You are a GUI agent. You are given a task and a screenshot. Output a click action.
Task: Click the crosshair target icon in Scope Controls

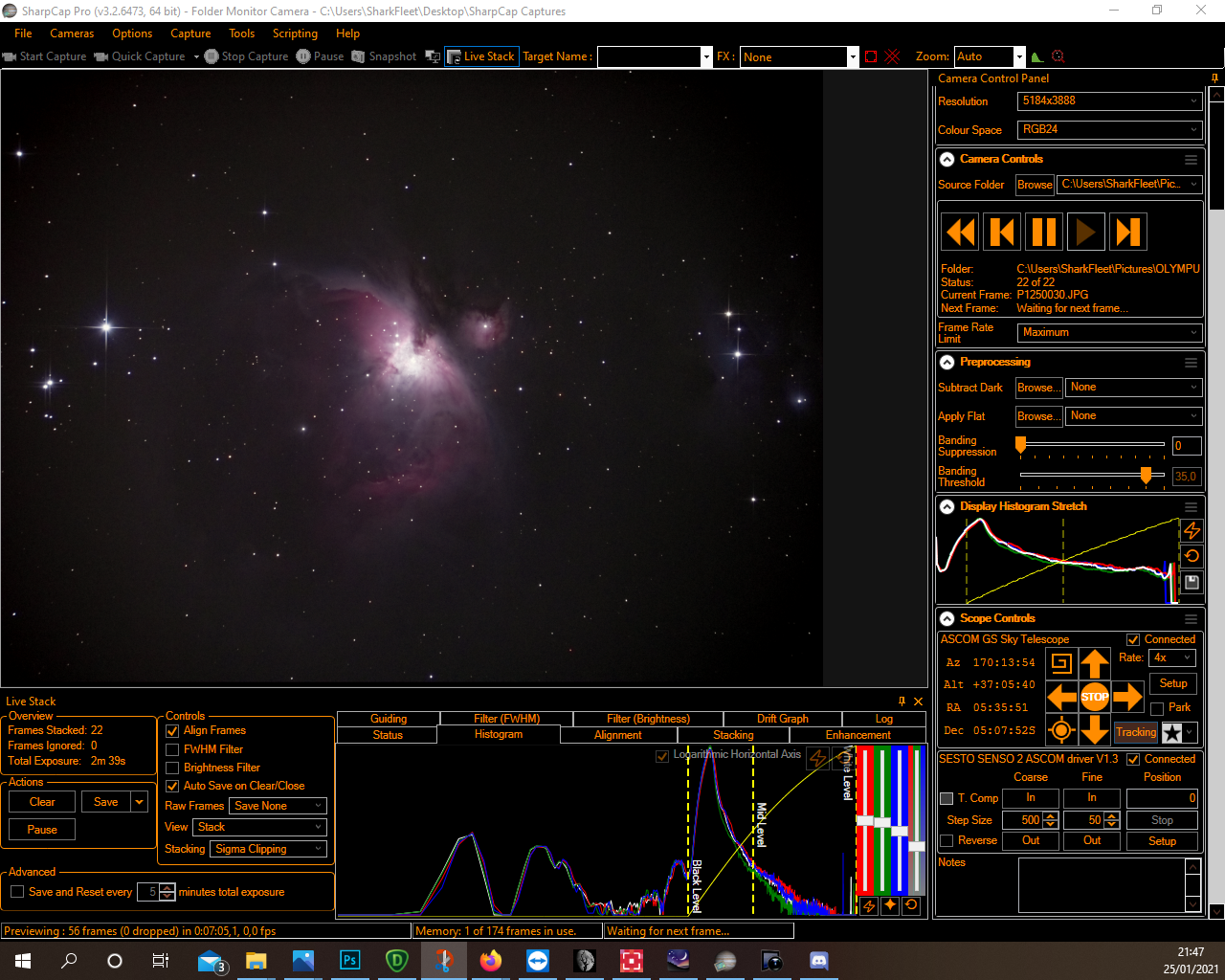point(1060,731)
